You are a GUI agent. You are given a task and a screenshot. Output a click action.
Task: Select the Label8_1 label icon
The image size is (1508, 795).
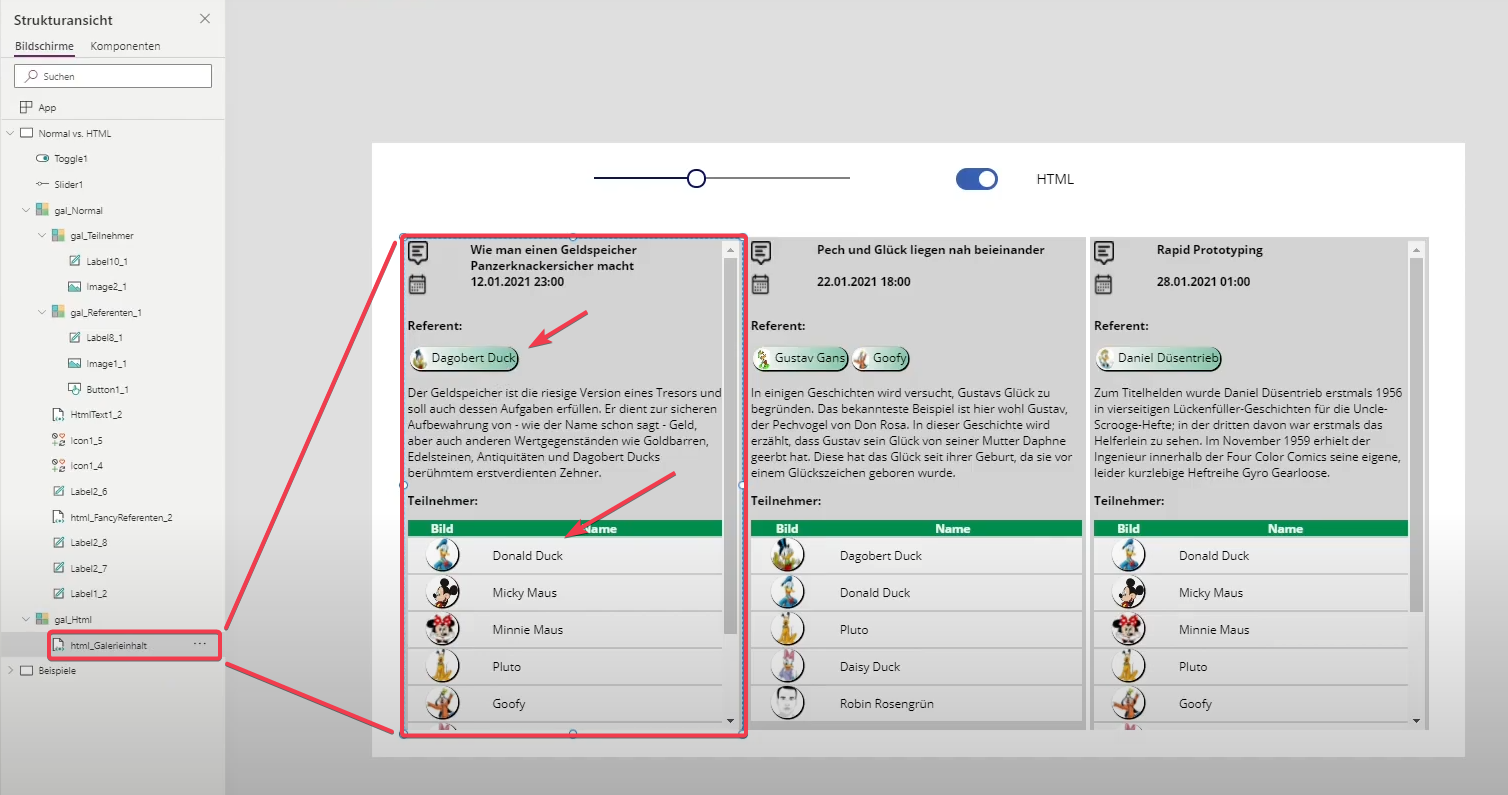click(x=74, y=338)
